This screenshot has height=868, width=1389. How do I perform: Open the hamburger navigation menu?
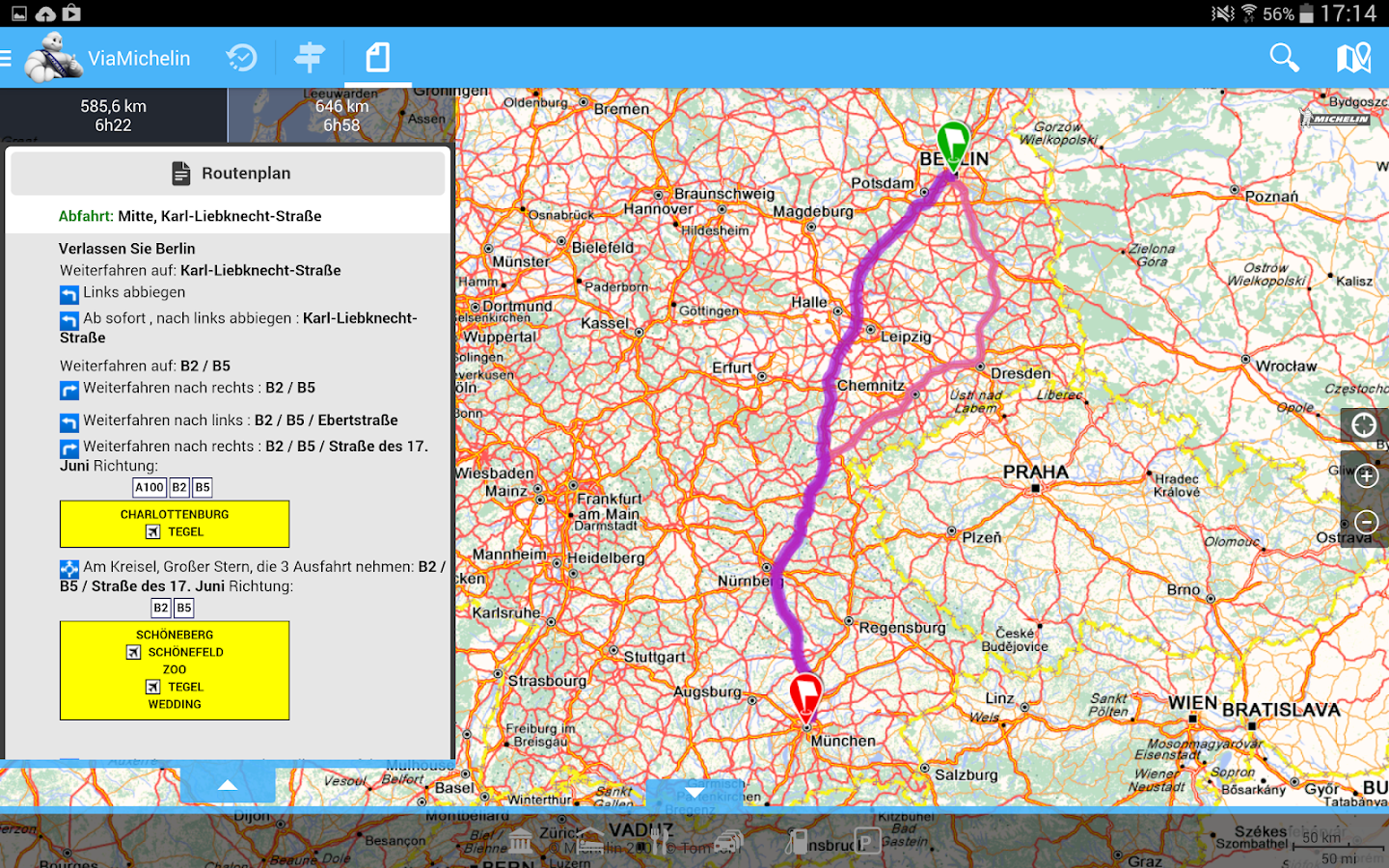pyautogui.click(x=6, y=59)
